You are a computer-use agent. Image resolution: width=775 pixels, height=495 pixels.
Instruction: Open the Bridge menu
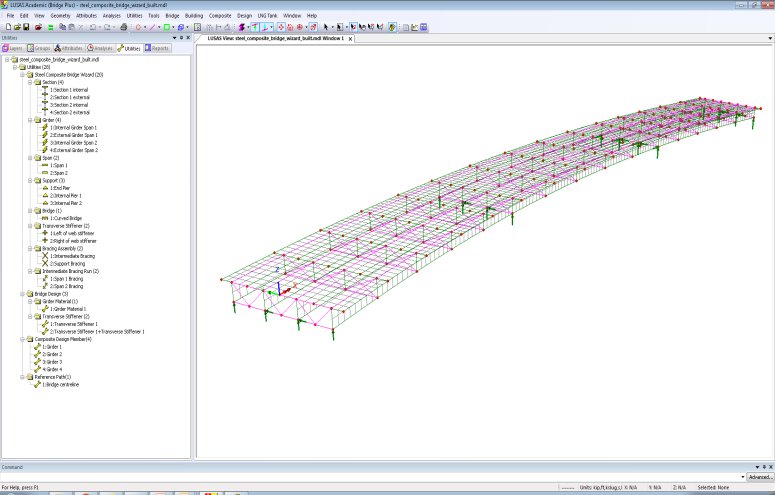point(171,16)
